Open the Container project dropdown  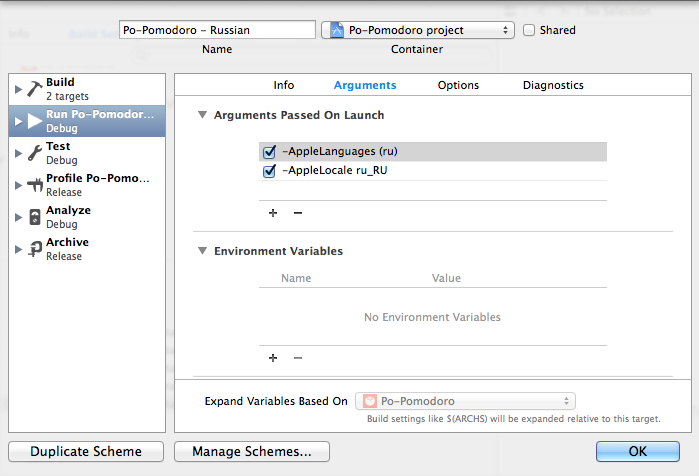point(418,30)
